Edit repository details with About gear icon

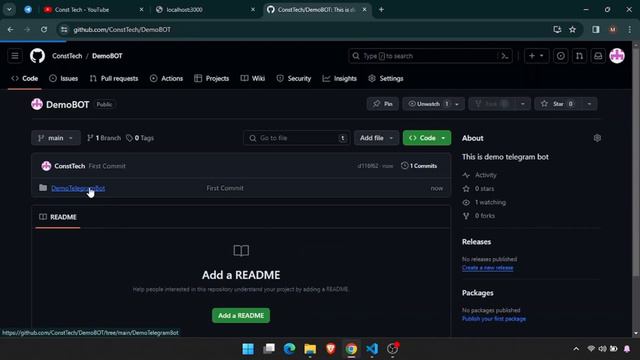pos(597,138)
